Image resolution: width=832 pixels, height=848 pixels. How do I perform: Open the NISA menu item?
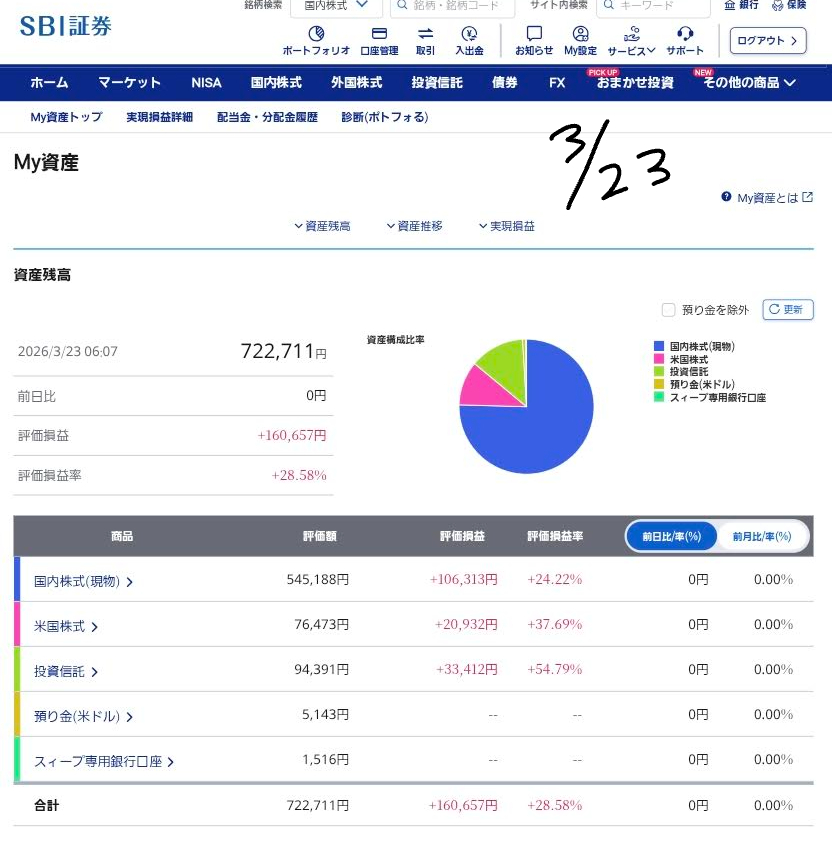[206, 83]
